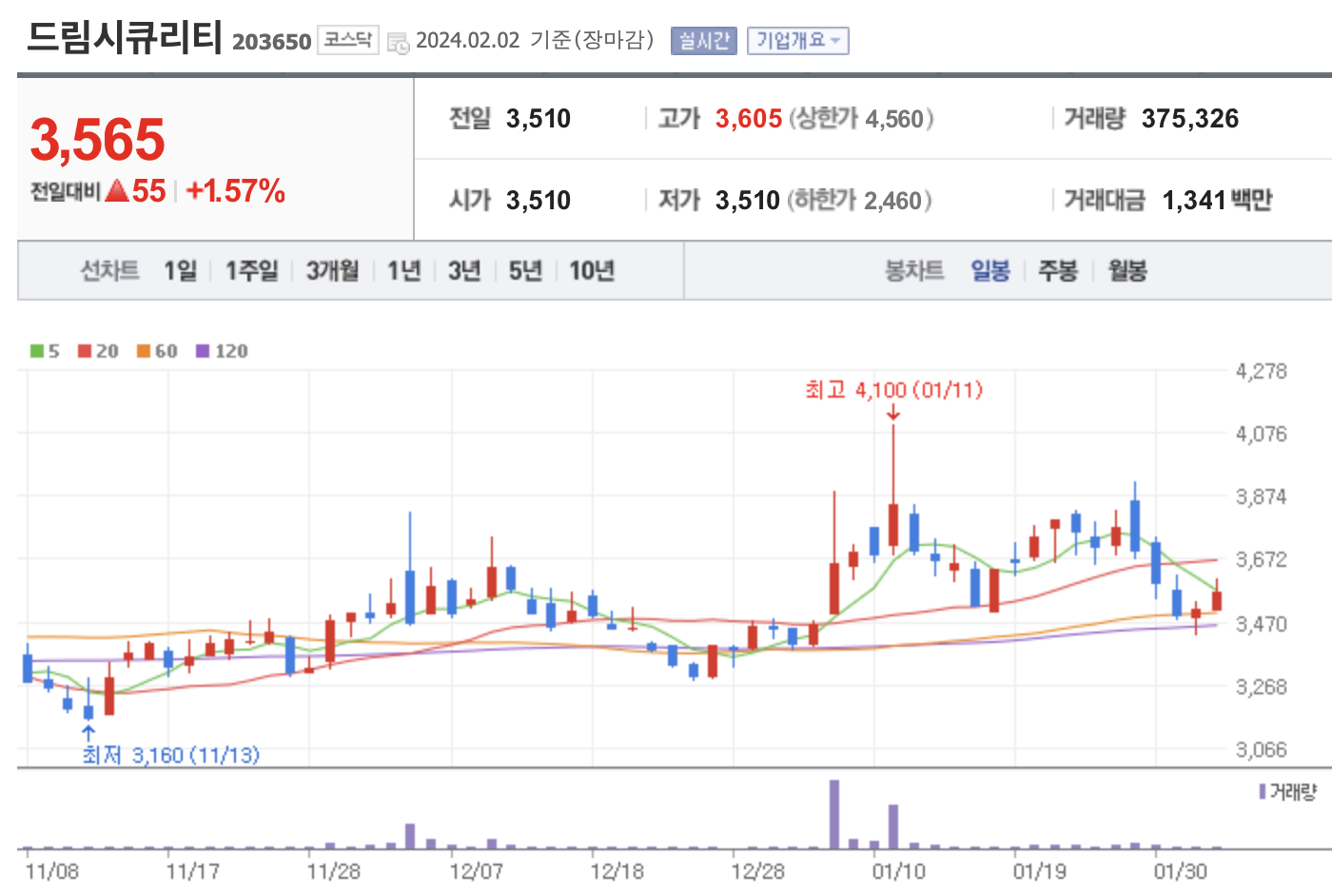Click the calendar icon beside the date
This screenshot has width=1332, height=896.
pos(398,42)
